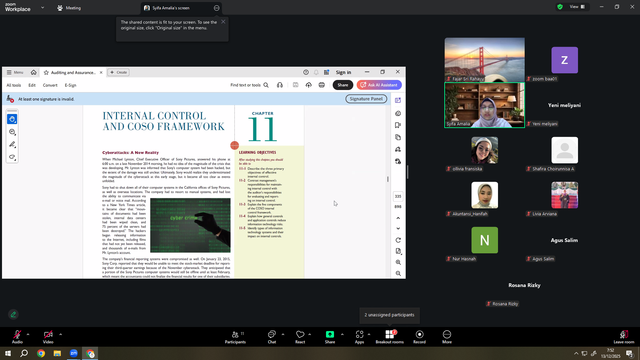Viewport: 640px width, 360px height.
Task: Open the Signature Panel
Action: [x=366, y=99]
